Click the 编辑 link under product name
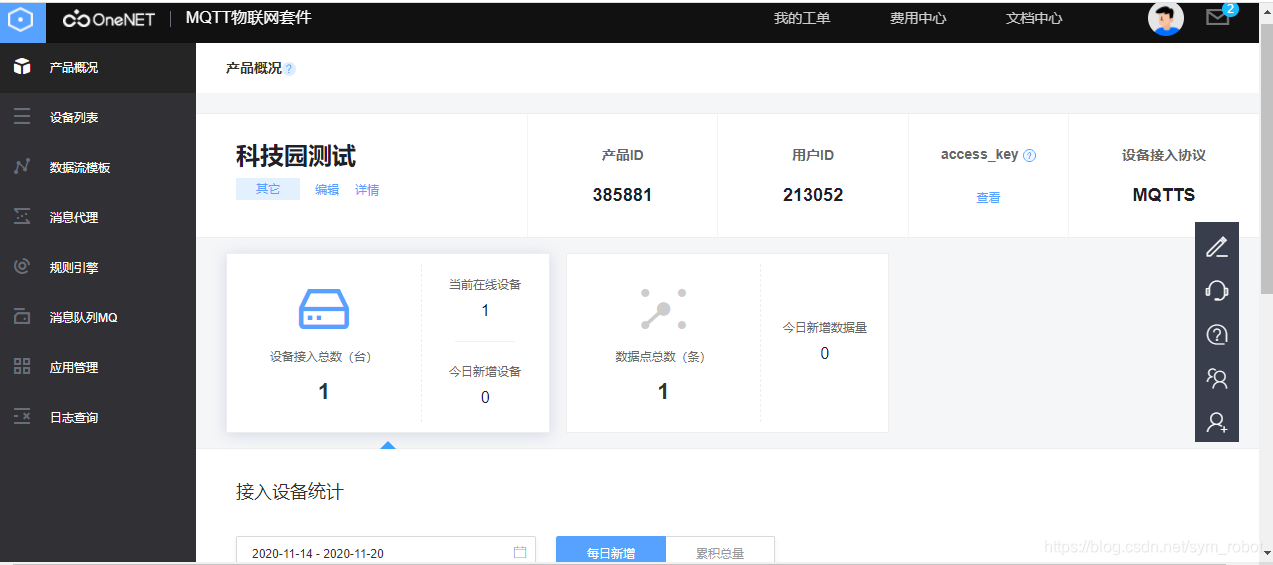Screen dimensions: 1273x565 (x=327, y=190)
